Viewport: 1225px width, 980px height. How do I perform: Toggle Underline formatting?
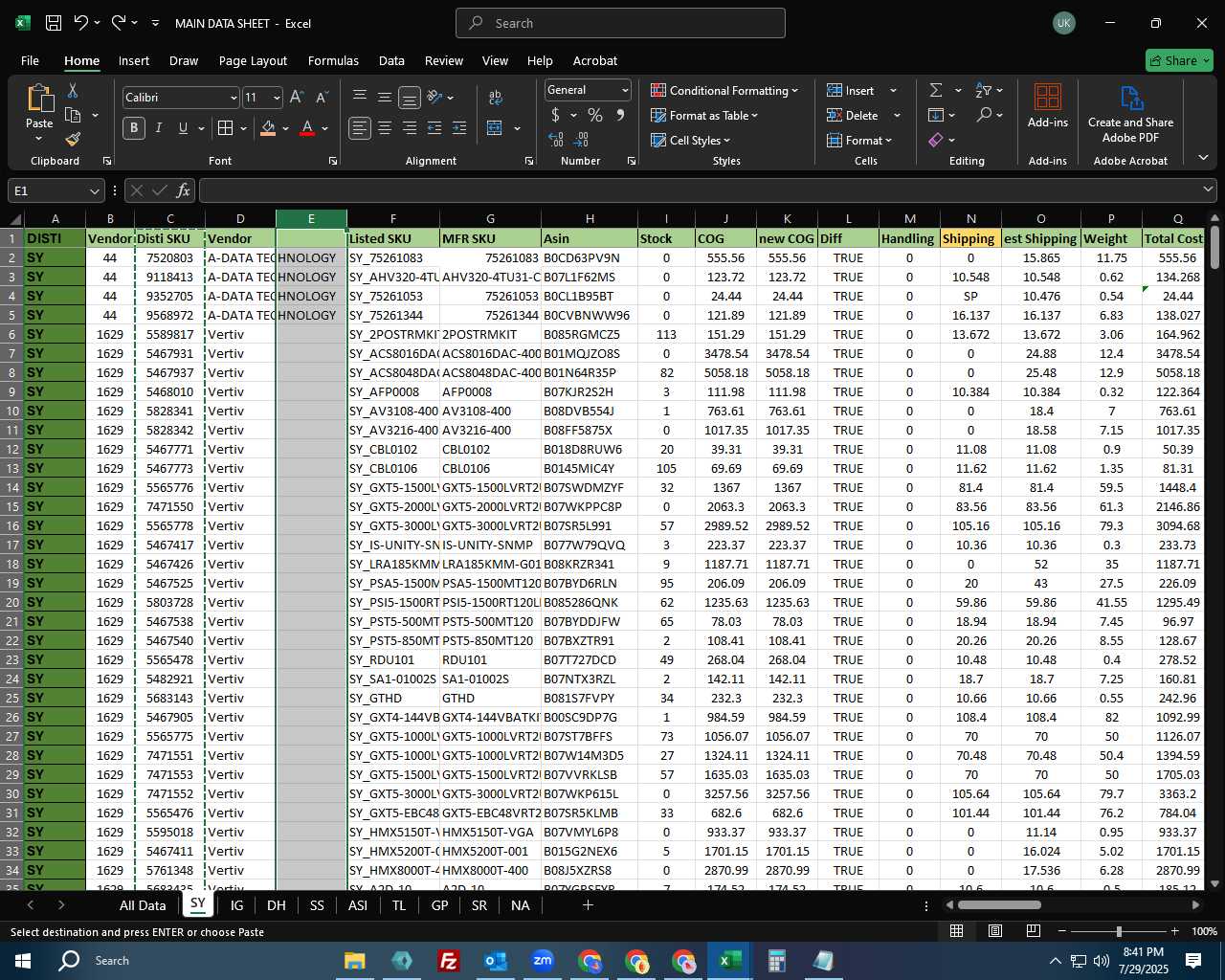pyautogui.click(x=183, y=128)
